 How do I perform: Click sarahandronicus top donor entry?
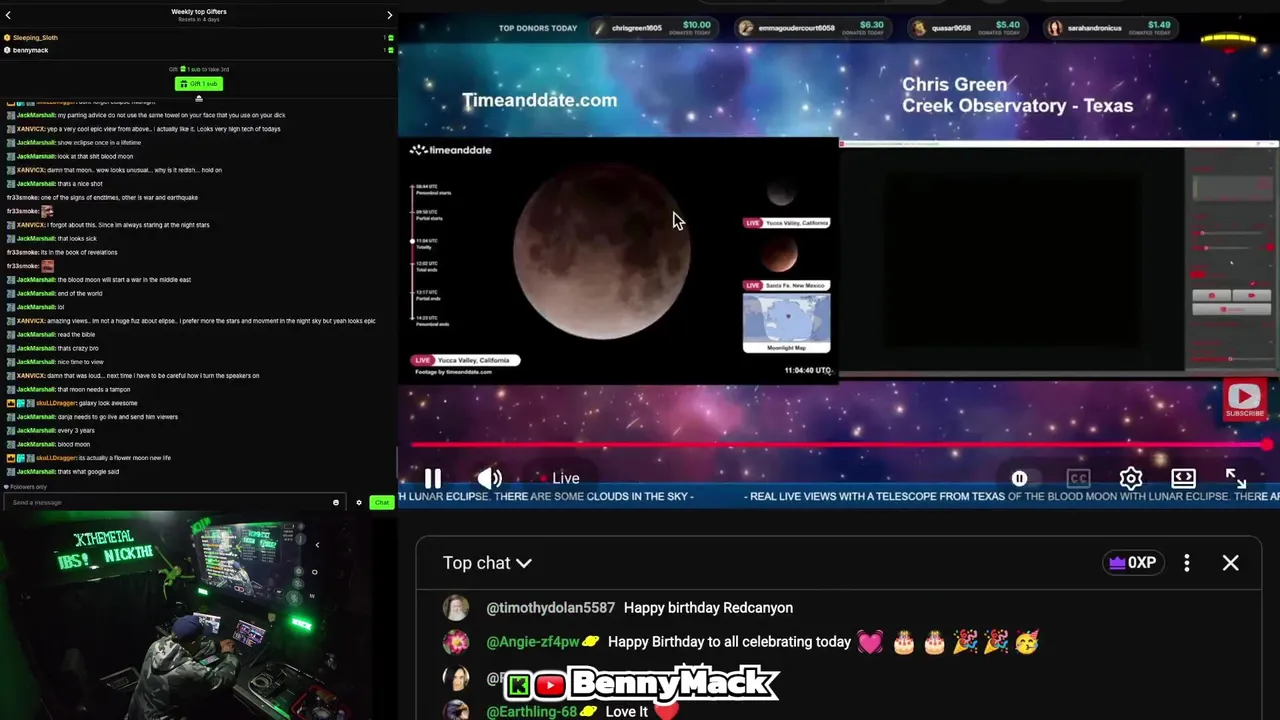1110,27
